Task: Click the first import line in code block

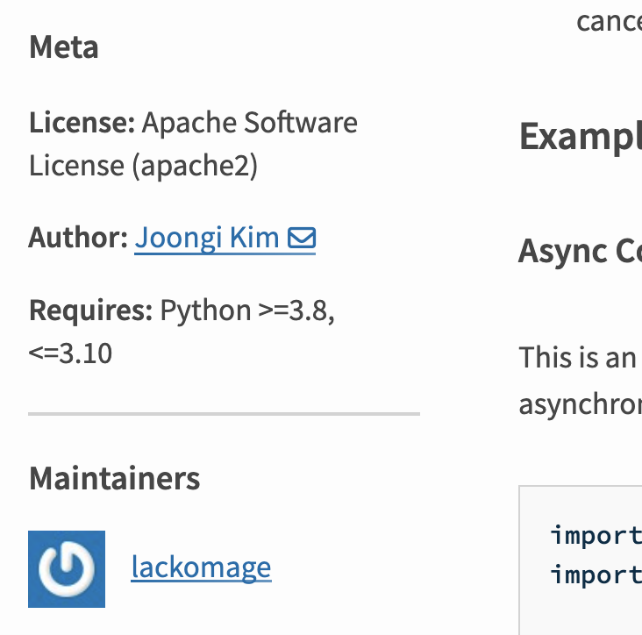Action: coord(596,535)
